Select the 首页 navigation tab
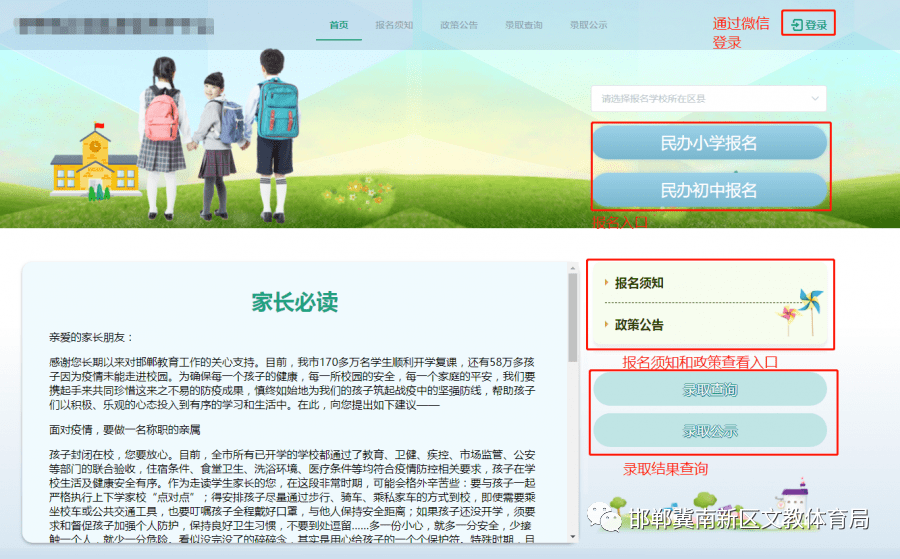The image size is (900, 559). point(339,25)
